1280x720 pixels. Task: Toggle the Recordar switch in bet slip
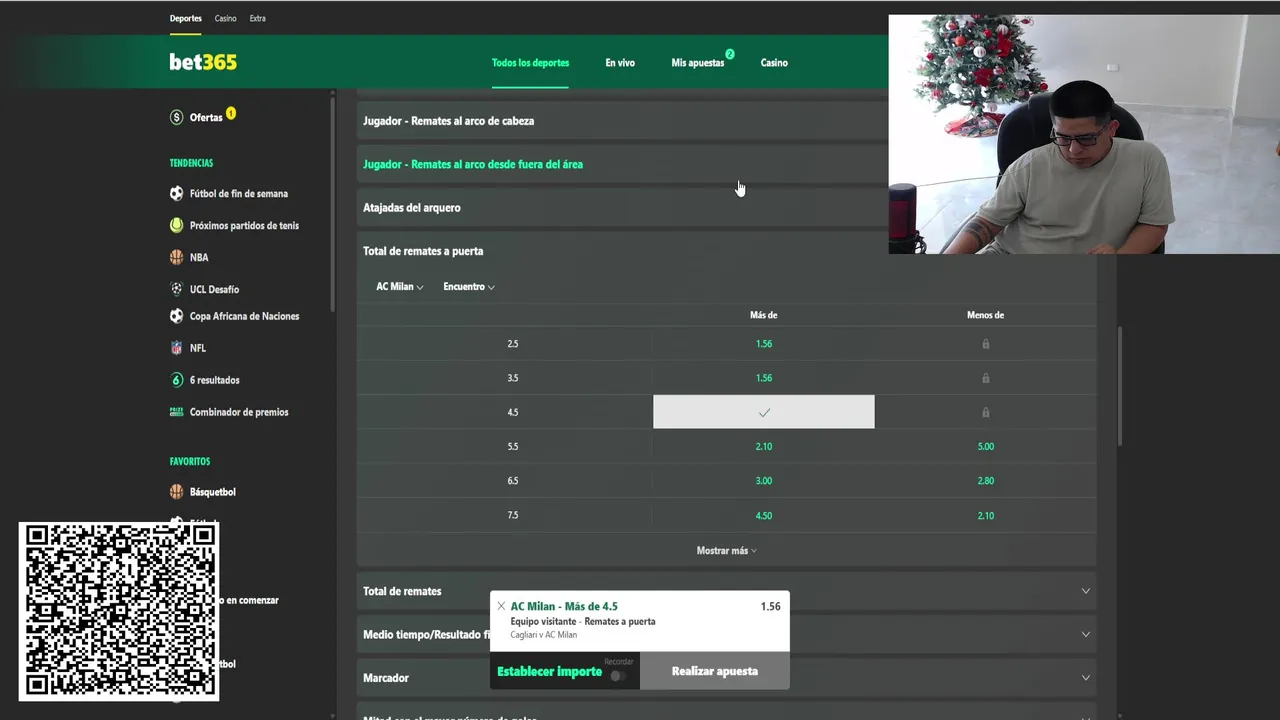618,676
